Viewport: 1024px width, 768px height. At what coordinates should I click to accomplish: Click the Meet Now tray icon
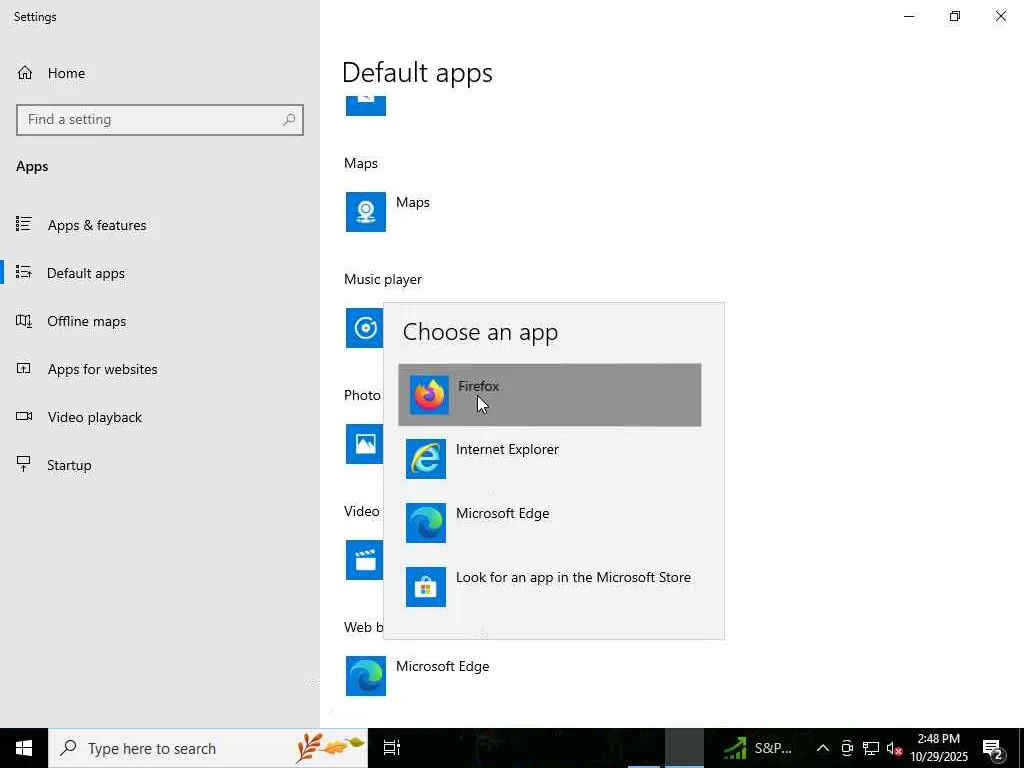point(847,748)
